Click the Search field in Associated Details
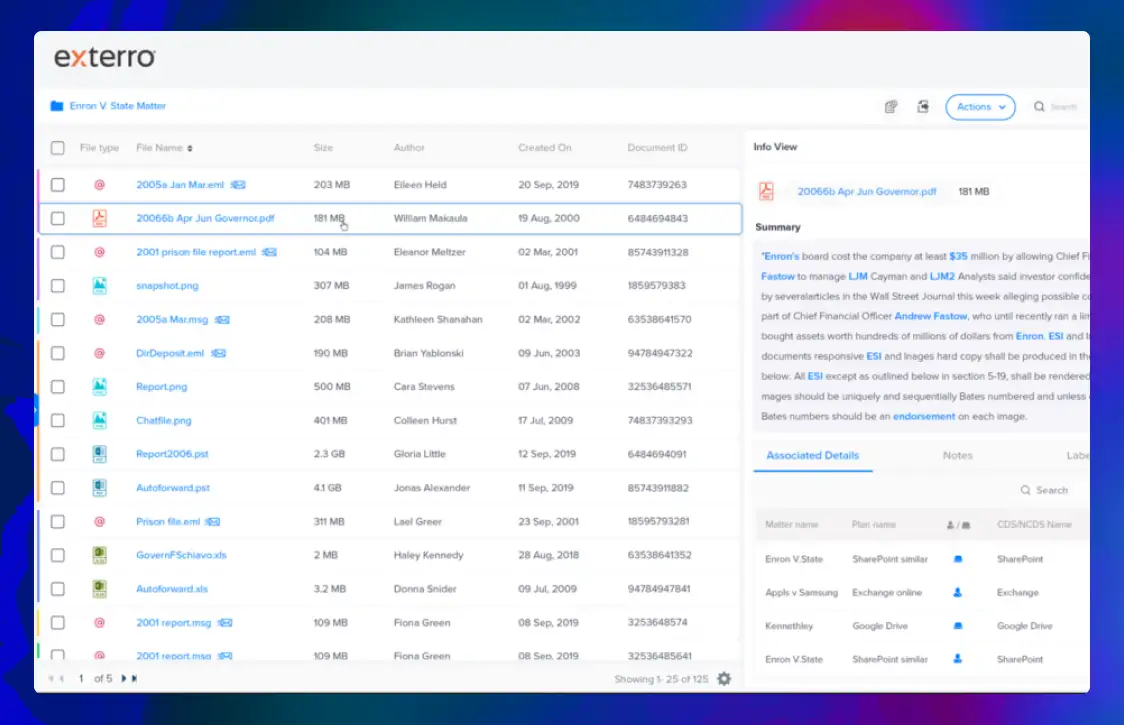This screenshot has height=725, width=1124. point(1052,491)
